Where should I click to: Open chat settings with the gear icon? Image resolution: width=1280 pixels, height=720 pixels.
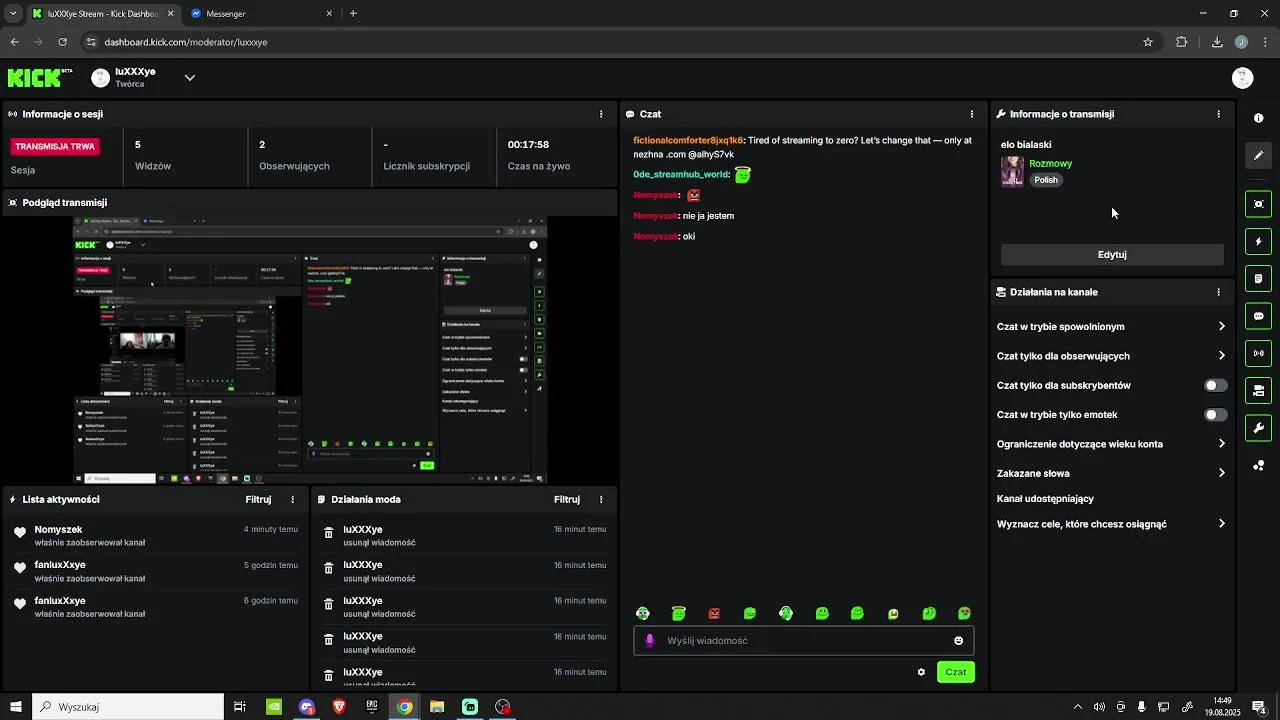[x=921, y=672]
